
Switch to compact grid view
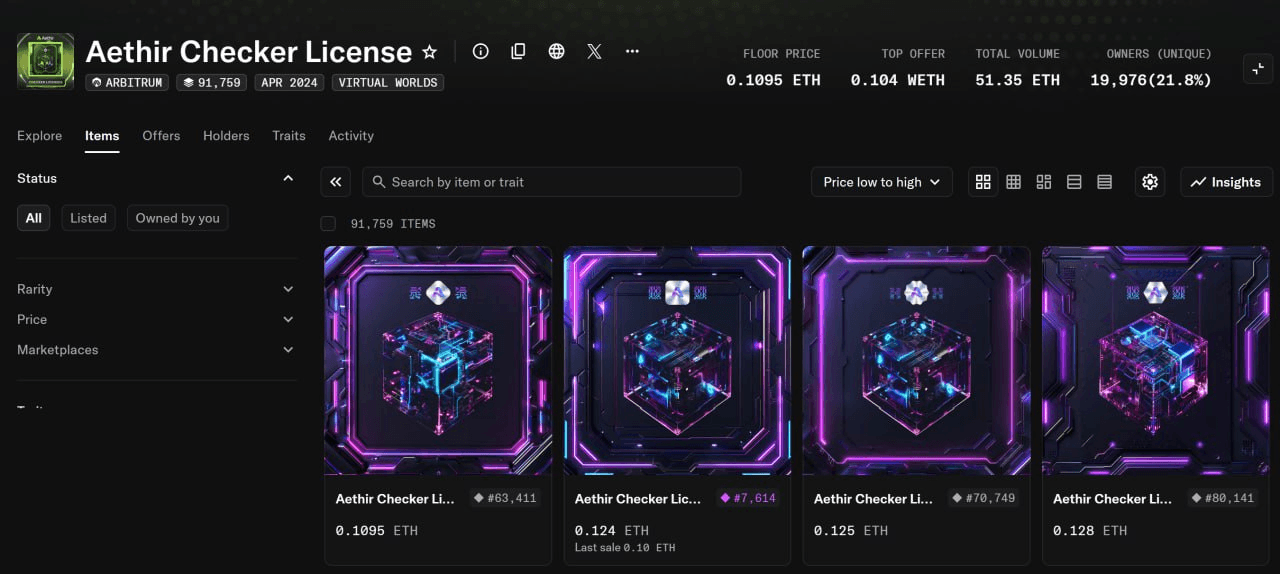coord(1013,182)
